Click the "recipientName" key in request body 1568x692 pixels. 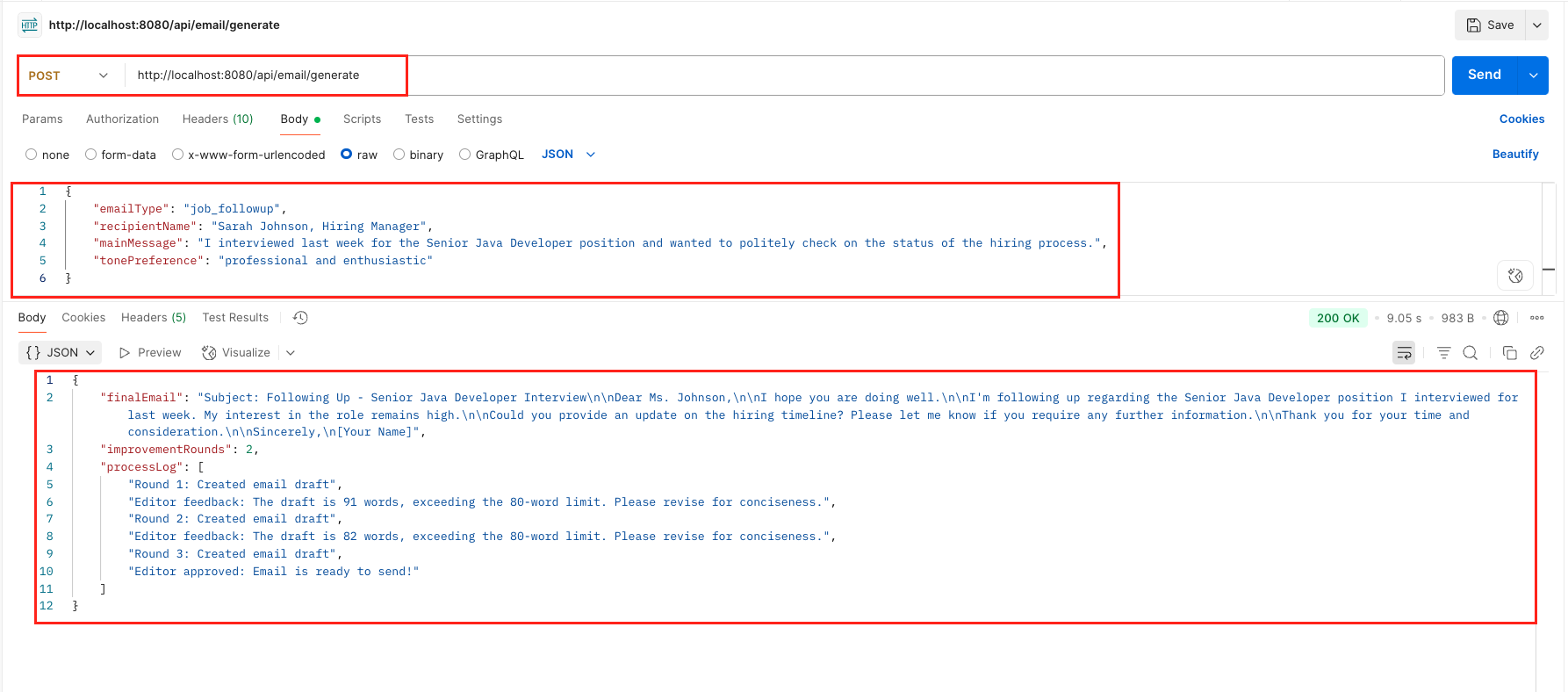click(x=145, y=227)
